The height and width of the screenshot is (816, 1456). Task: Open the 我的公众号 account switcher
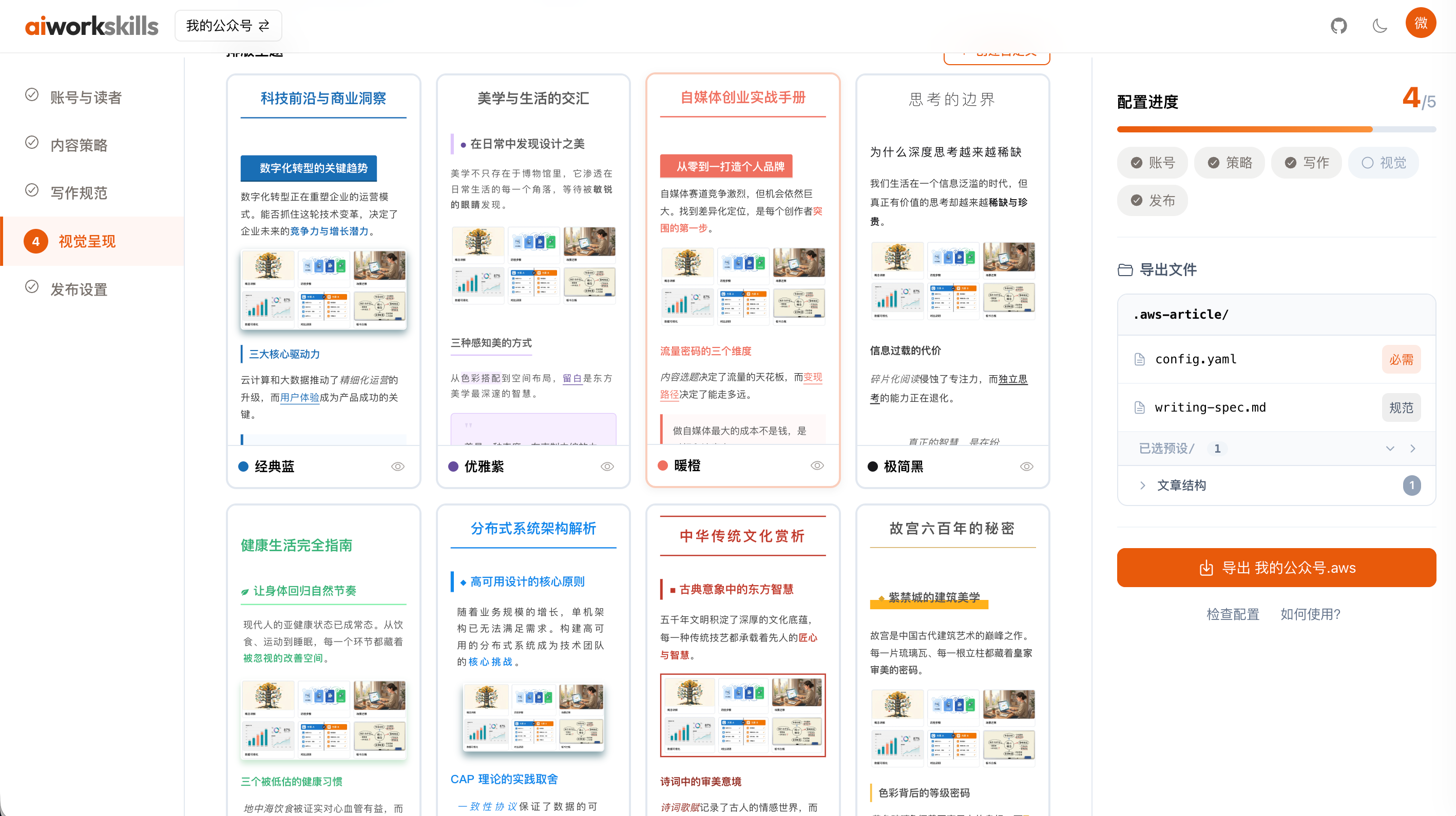point(228,26)
